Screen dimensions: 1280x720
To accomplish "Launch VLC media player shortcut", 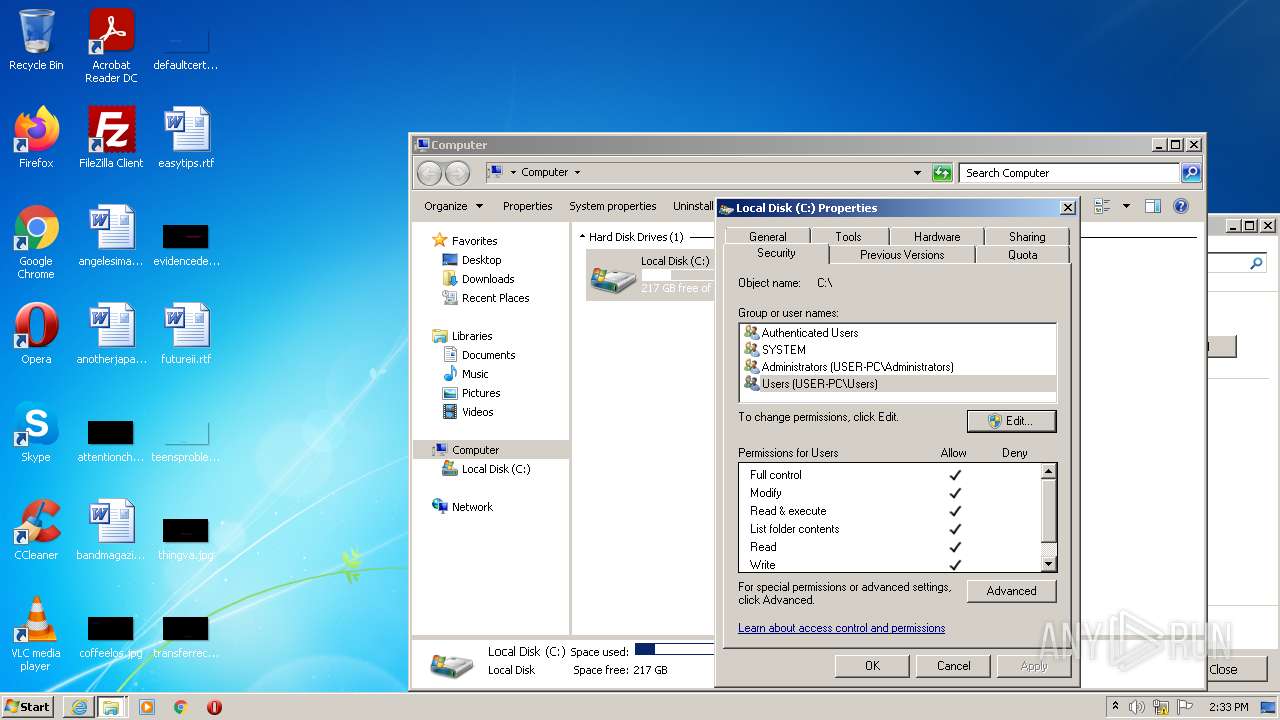I will click(36, 634).
